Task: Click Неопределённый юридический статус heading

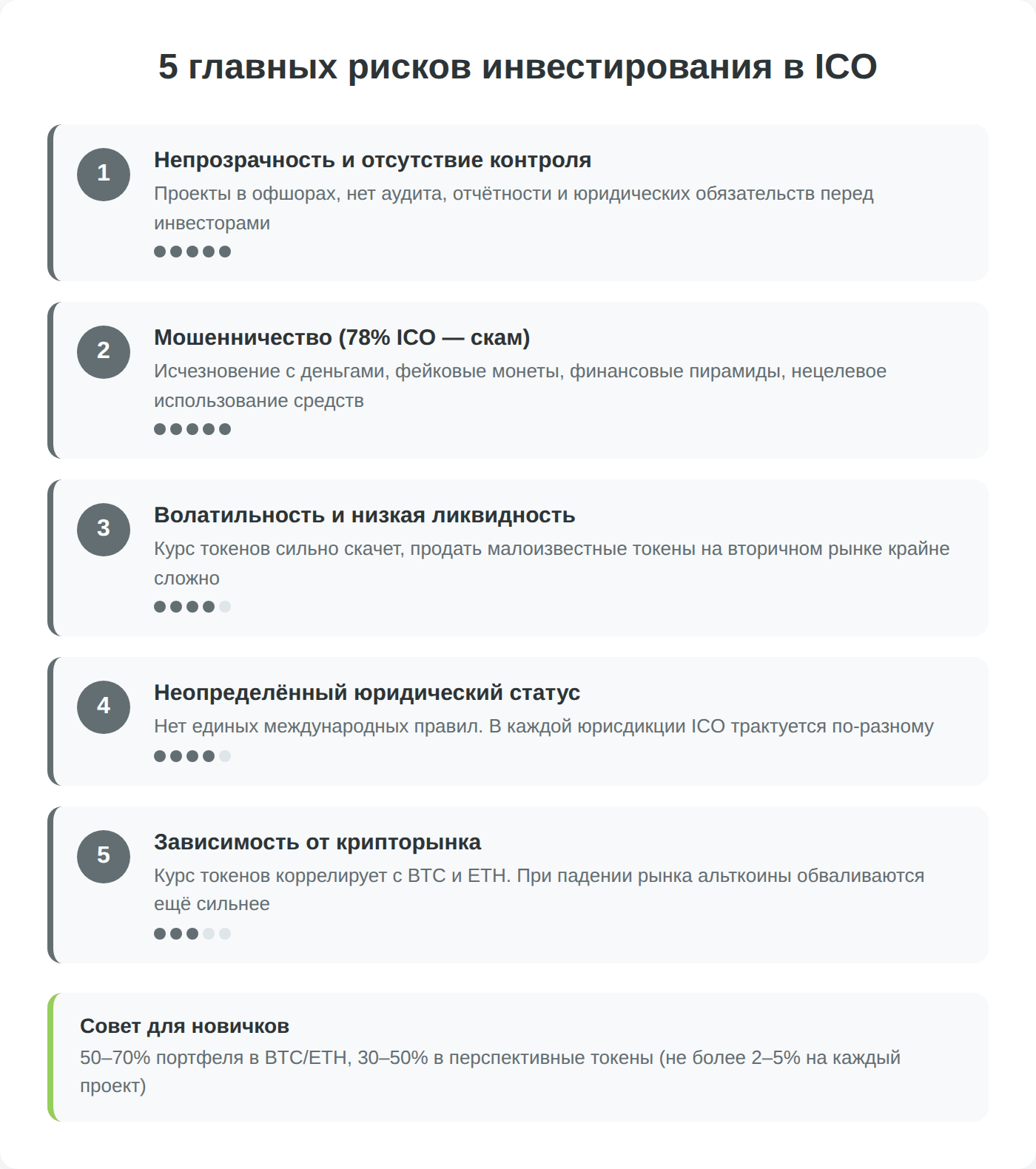Action: 367,693
